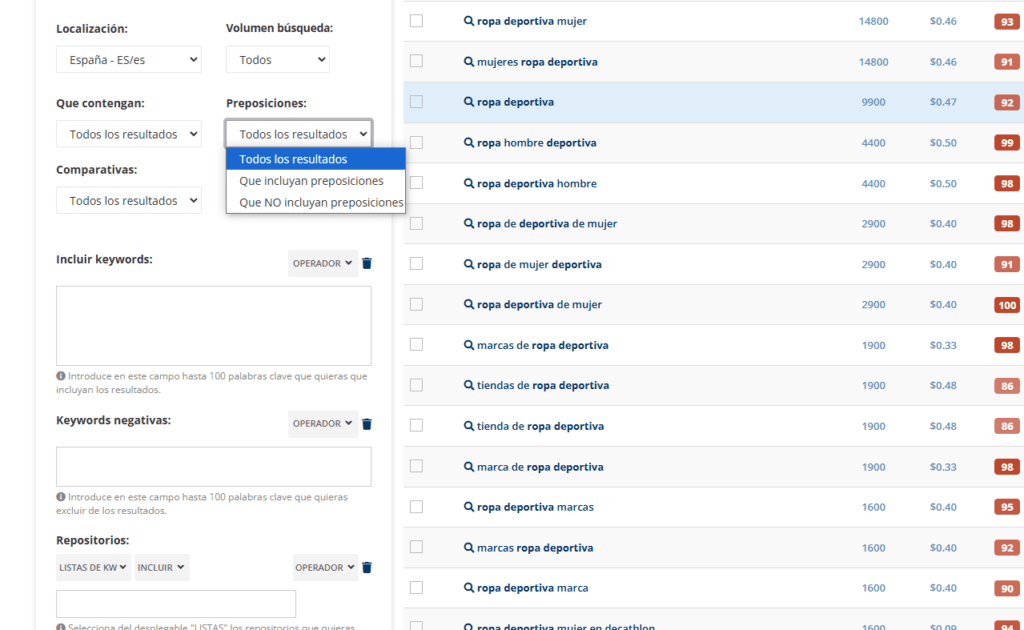Viewport: 1024px width, 630px height.
Task: Click the red score badge showing 100
Action: (1006, 305)
